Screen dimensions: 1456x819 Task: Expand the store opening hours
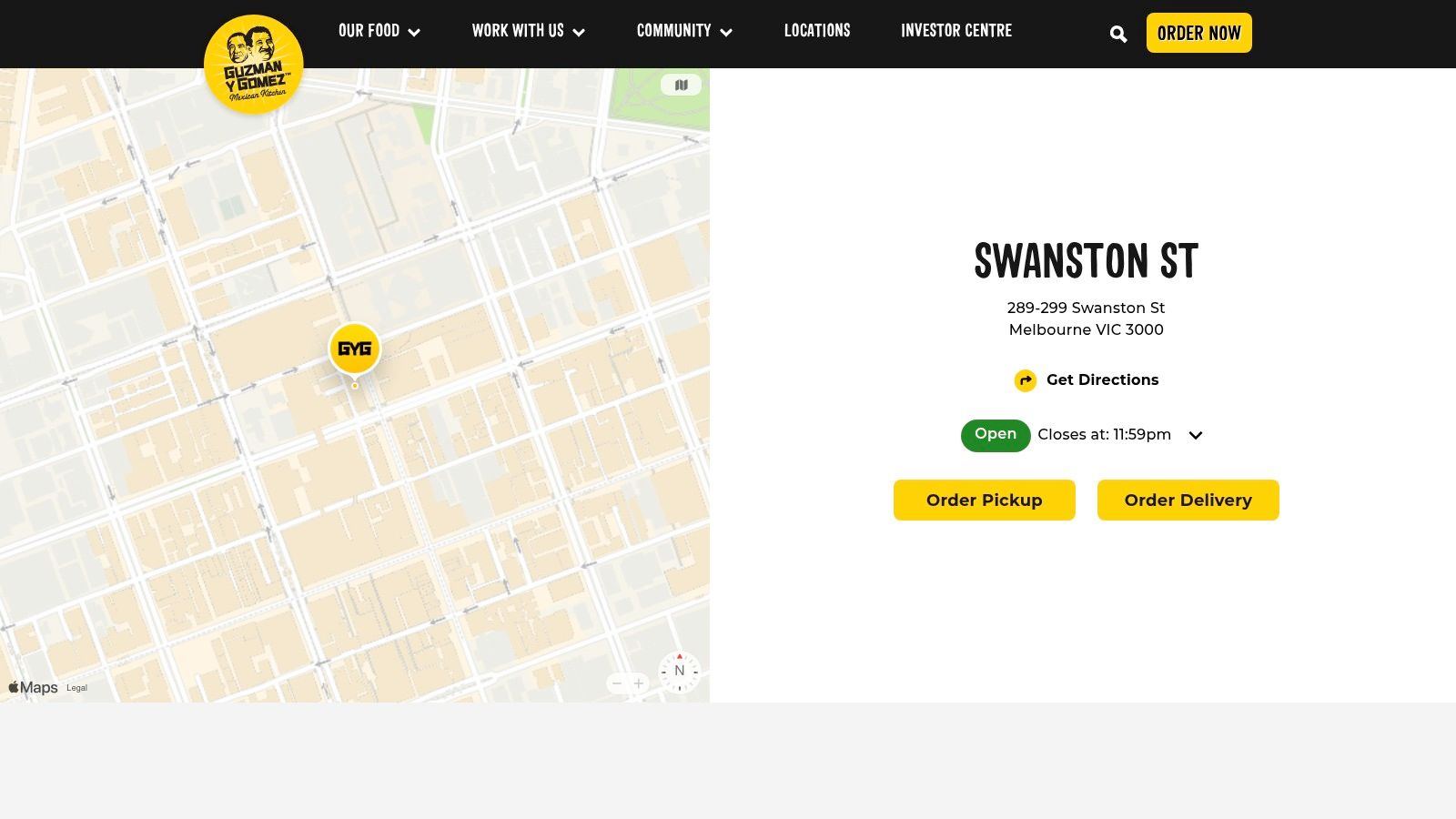coord(1196,435)
